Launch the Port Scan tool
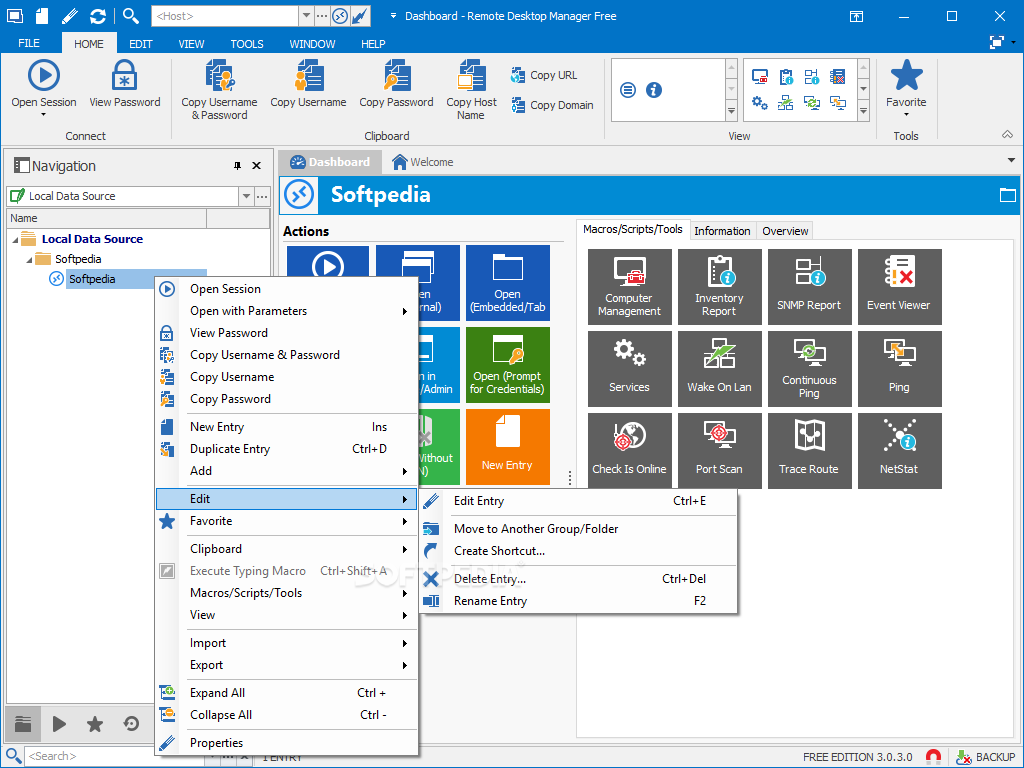The image size is (1024, 768). pos(719,450)
